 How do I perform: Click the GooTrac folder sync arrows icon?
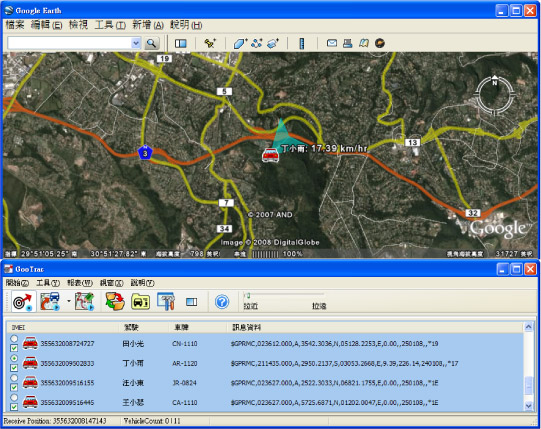click(x=115, y=301)
